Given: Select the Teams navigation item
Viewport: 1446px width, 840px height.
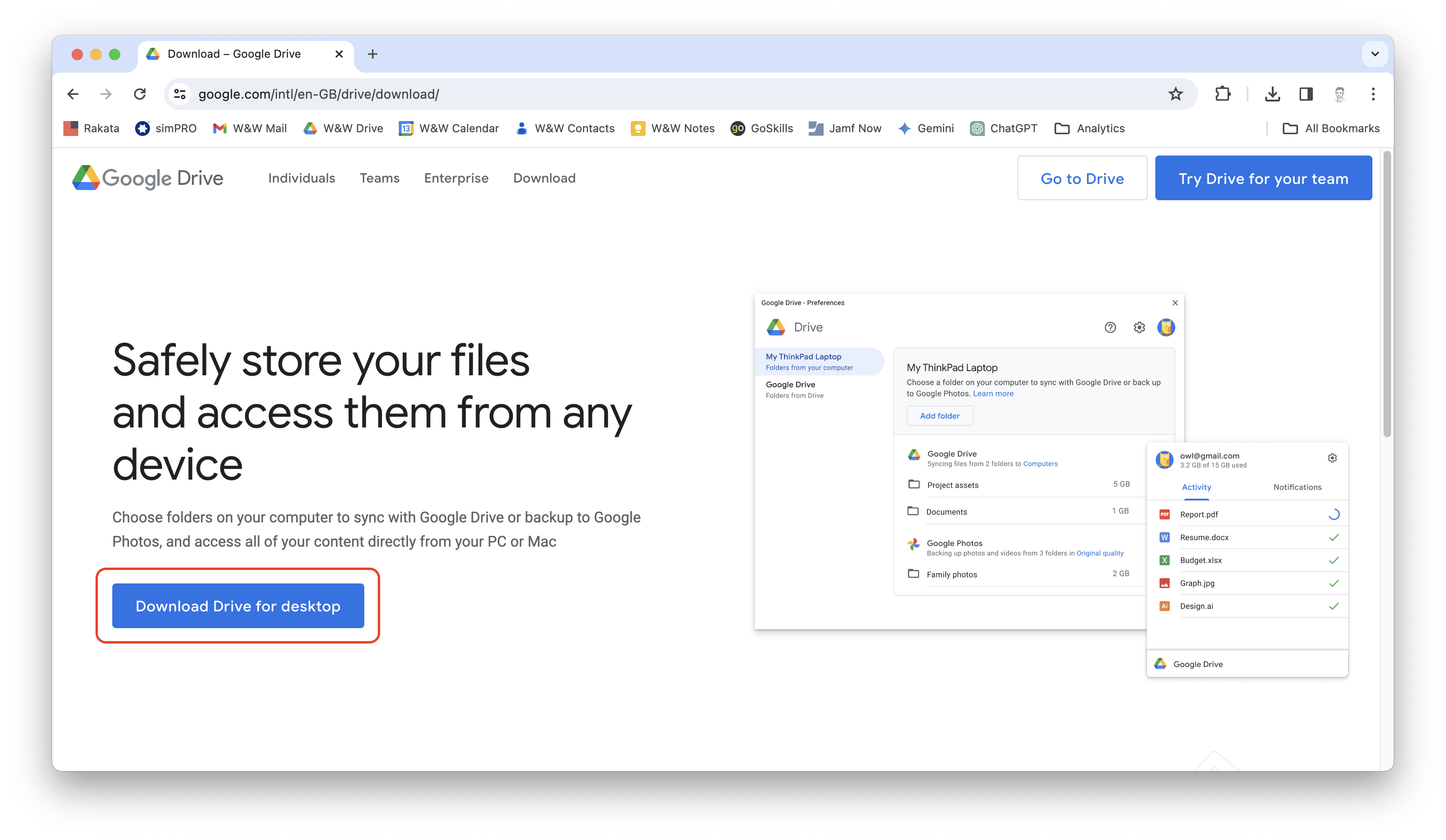Looking at the screenshot, I should [379, 178].
